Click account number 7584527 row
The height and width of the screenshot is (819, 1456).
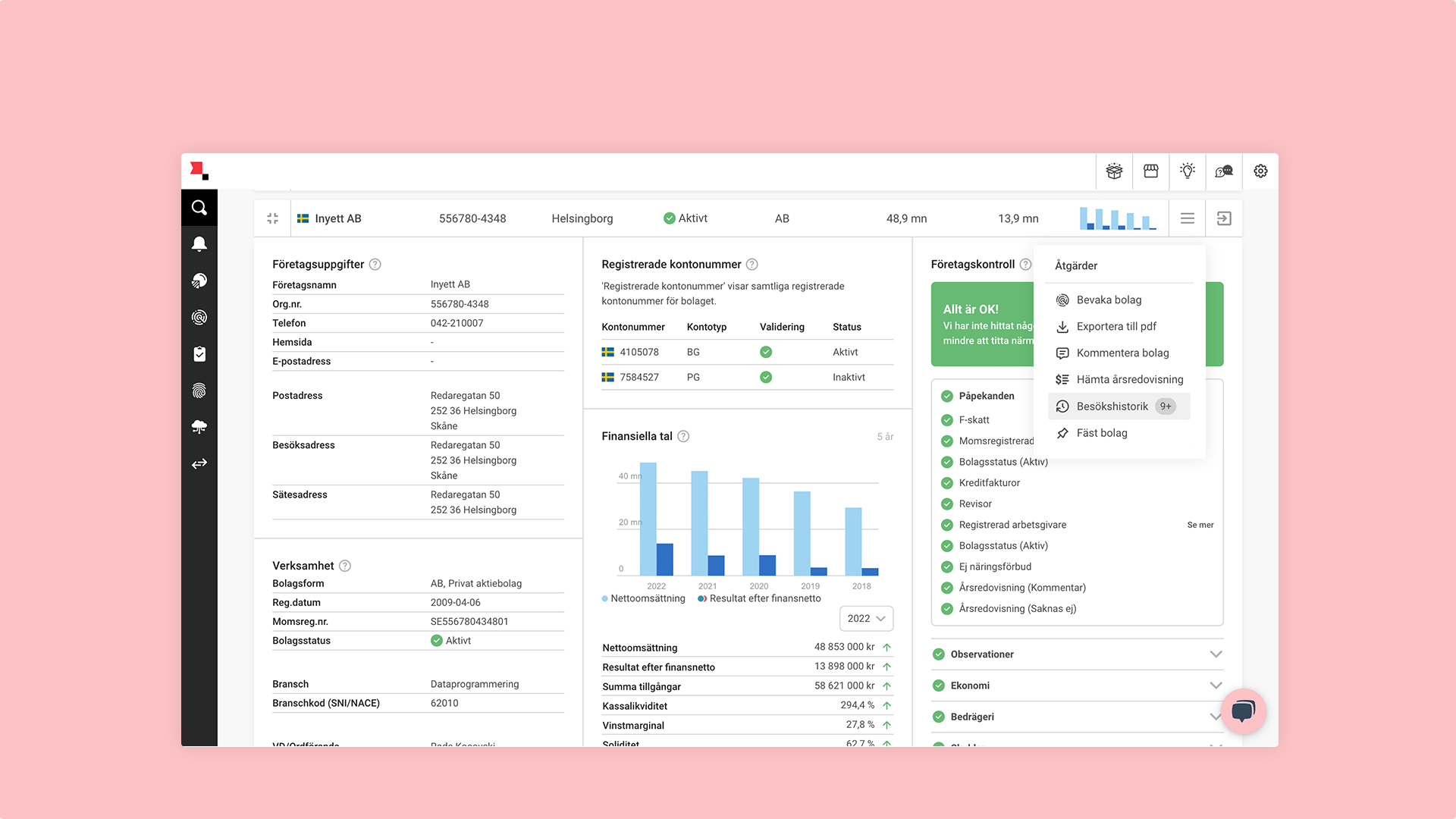pos(747,377)
